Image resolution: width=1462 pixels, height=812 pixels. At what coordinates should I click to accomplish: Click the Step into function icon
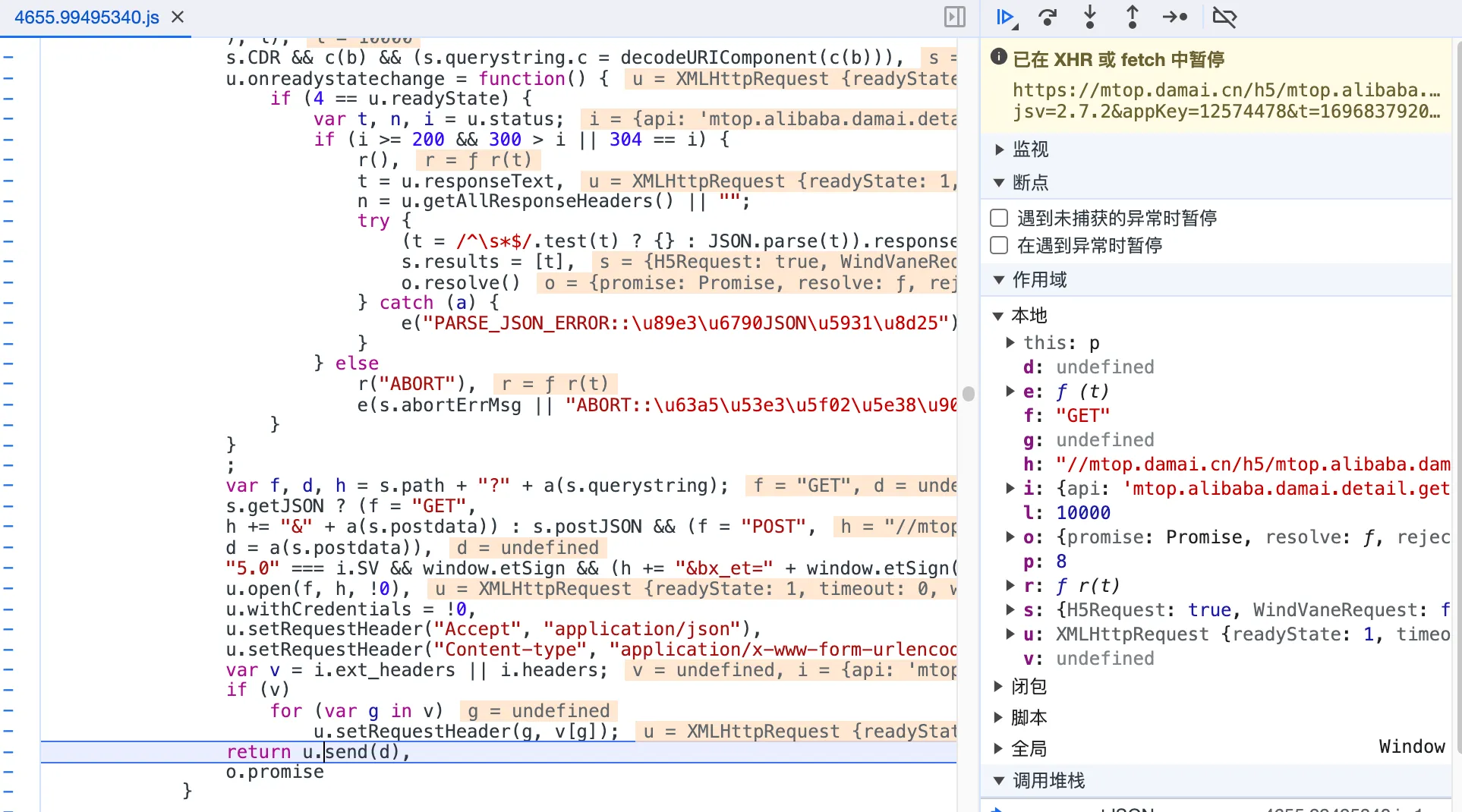(1090, 17)
